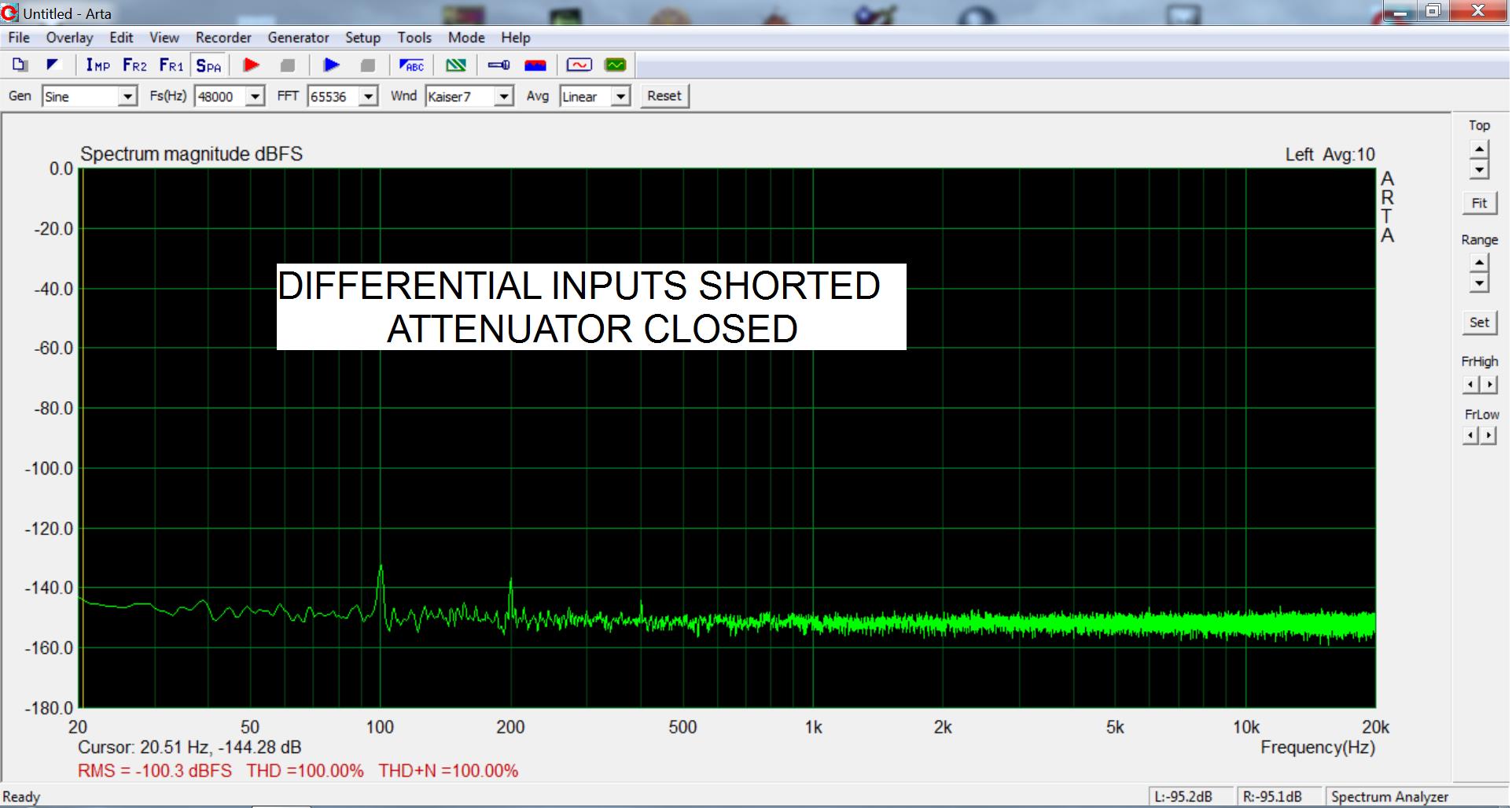
Task: Click the Set button
Action: point(1479,322)
